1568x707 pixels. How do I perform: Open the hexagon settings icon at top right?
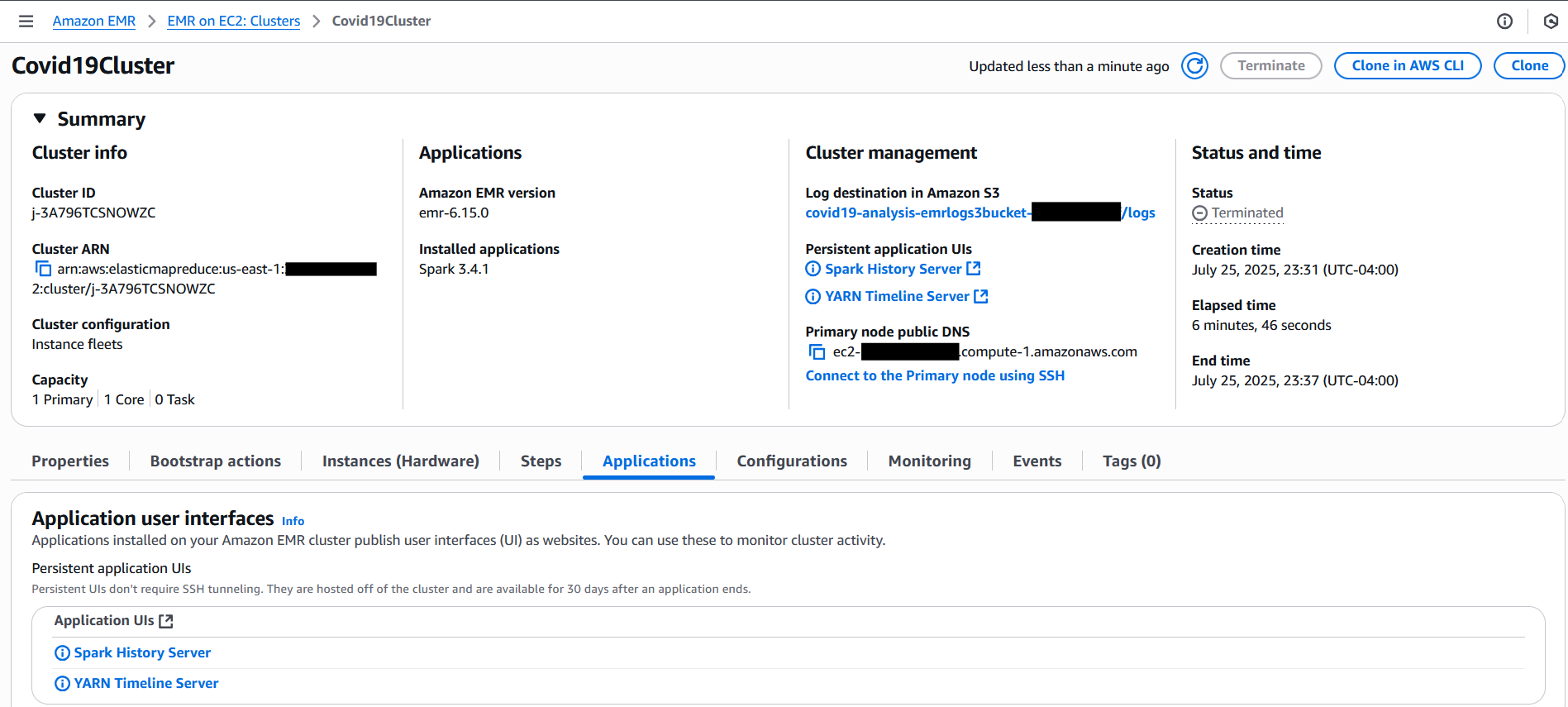[1551, 21]
